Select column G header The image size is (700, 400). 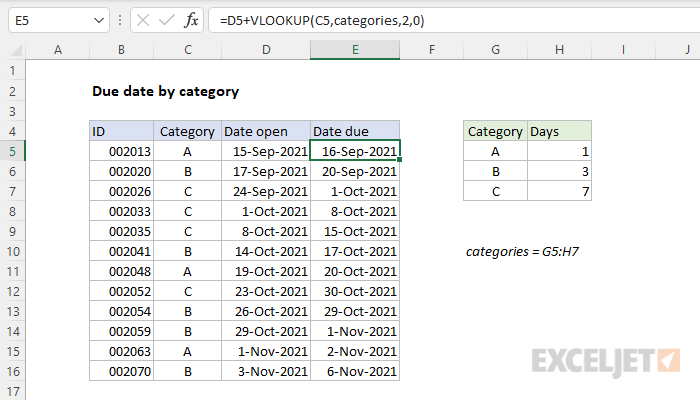pos(495,50)
